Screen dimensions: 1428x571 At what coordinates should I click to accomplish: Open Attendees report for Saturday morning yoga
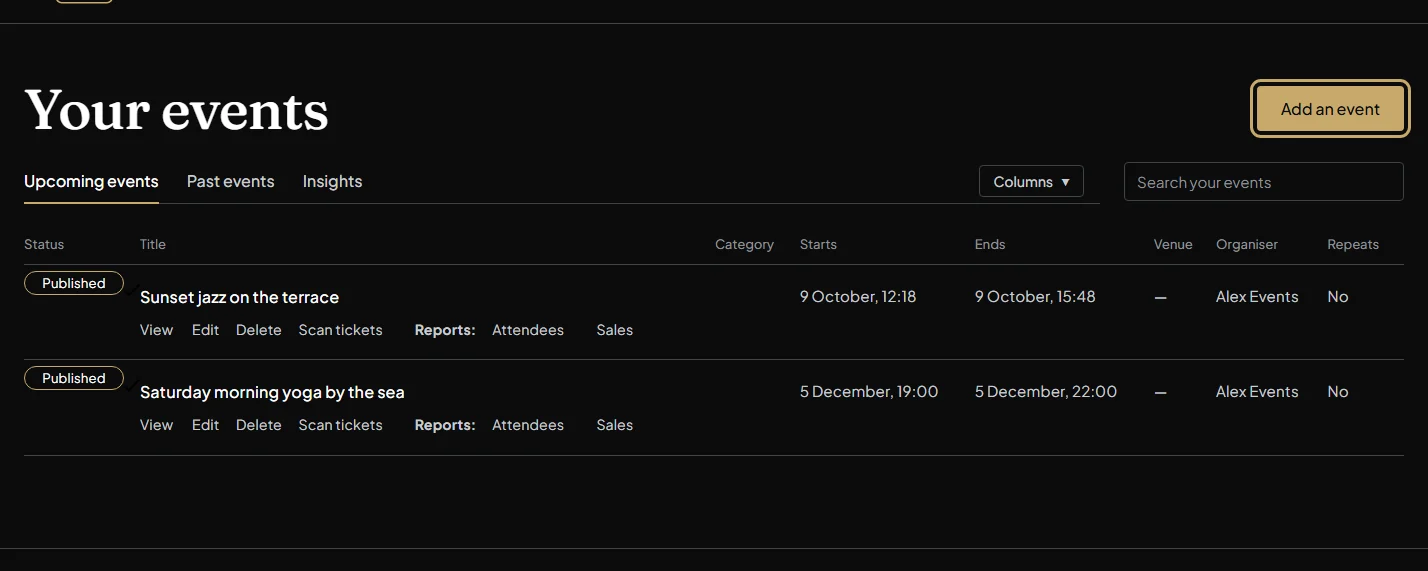[x=528, y=425]
